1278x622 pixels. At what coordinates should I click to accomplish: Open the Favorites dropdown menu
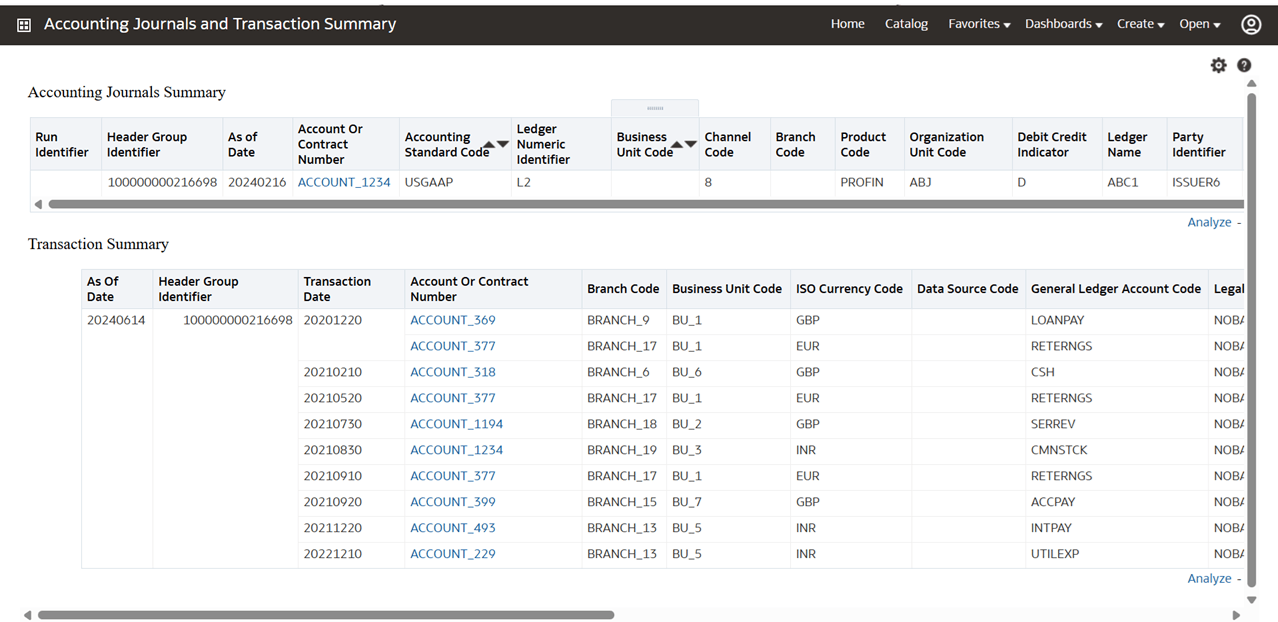978,23
